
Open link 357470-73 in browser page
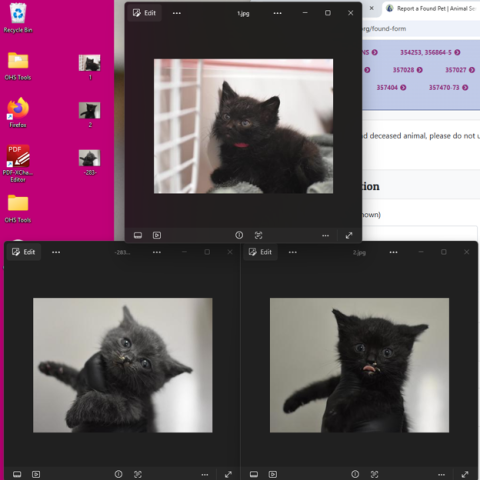pyautogui.click(x=448, y=88)
